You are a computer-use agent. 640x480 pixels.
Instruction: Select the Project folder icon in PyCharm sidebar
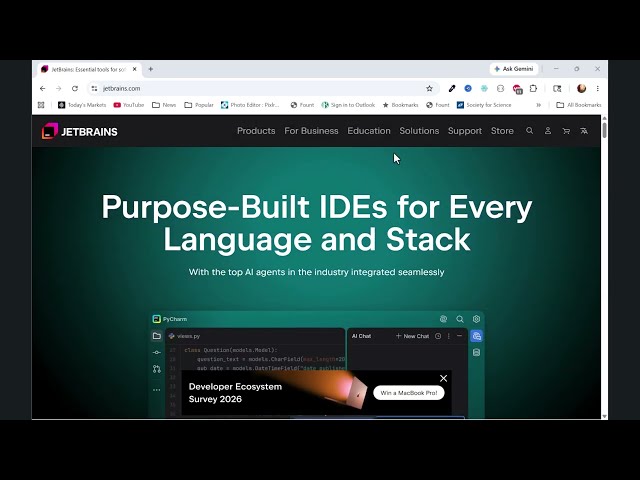point(157,336)
